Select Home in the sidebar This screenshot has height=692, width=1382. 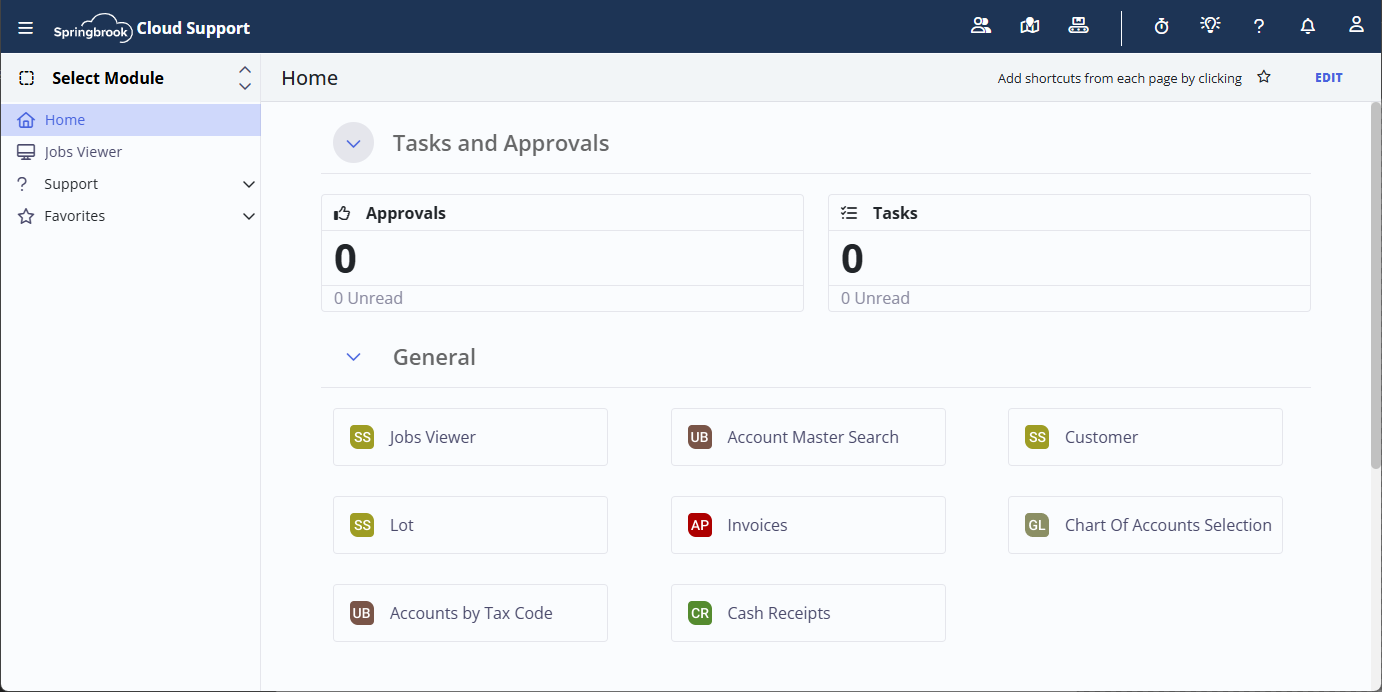[x=65, y=120]
